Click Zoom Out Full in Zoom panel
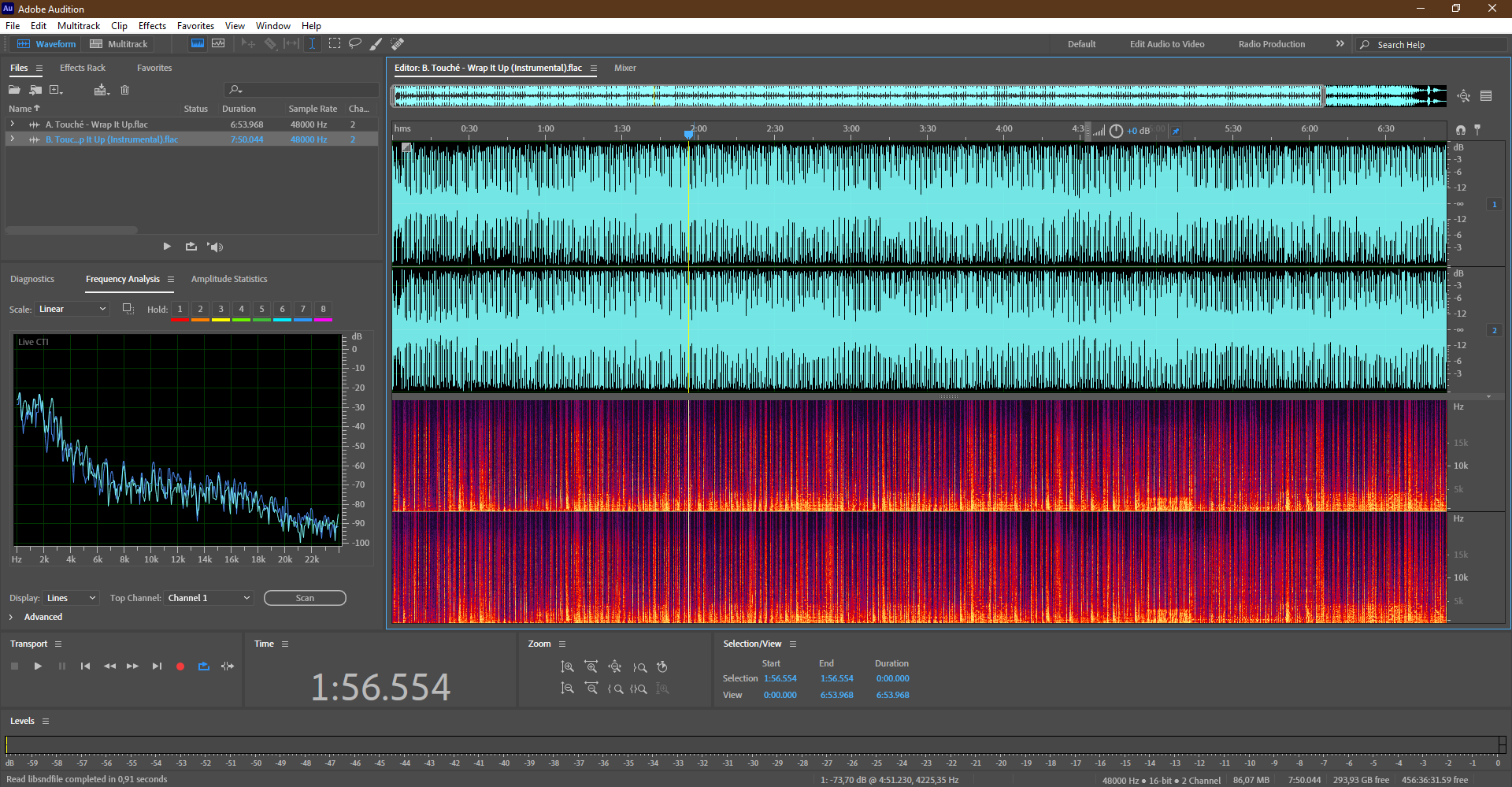Image resolution: width=1512 pixels, height=787 pixels. tap(615, 667)
